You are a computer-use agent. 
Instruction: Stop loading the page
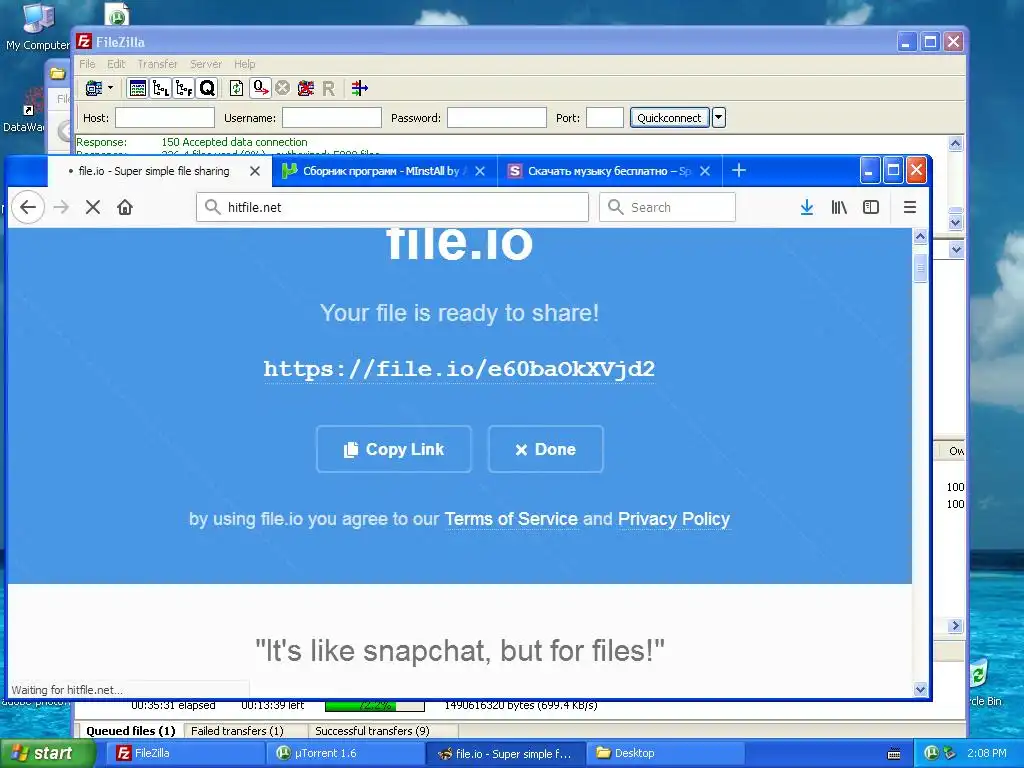pyautogui.click(x=93, y=207)
